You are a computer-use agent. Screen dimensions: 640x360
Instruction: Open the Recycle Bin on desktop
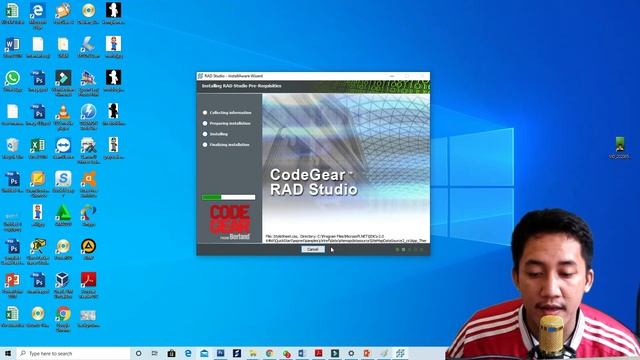pos(12,149)
